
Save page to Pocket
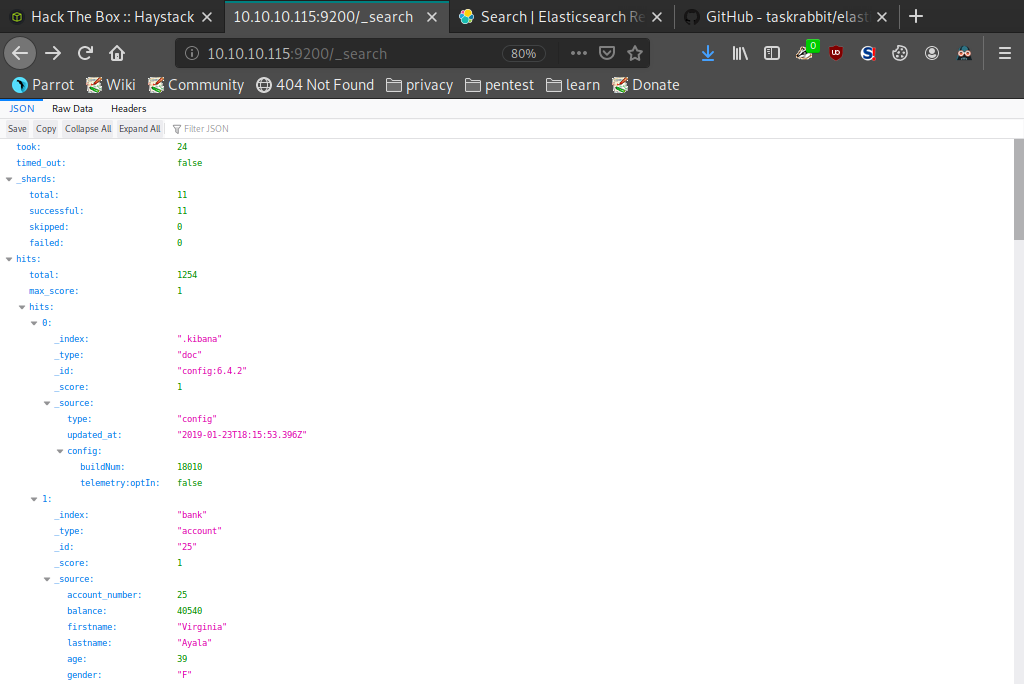click(x=607, y=53)
